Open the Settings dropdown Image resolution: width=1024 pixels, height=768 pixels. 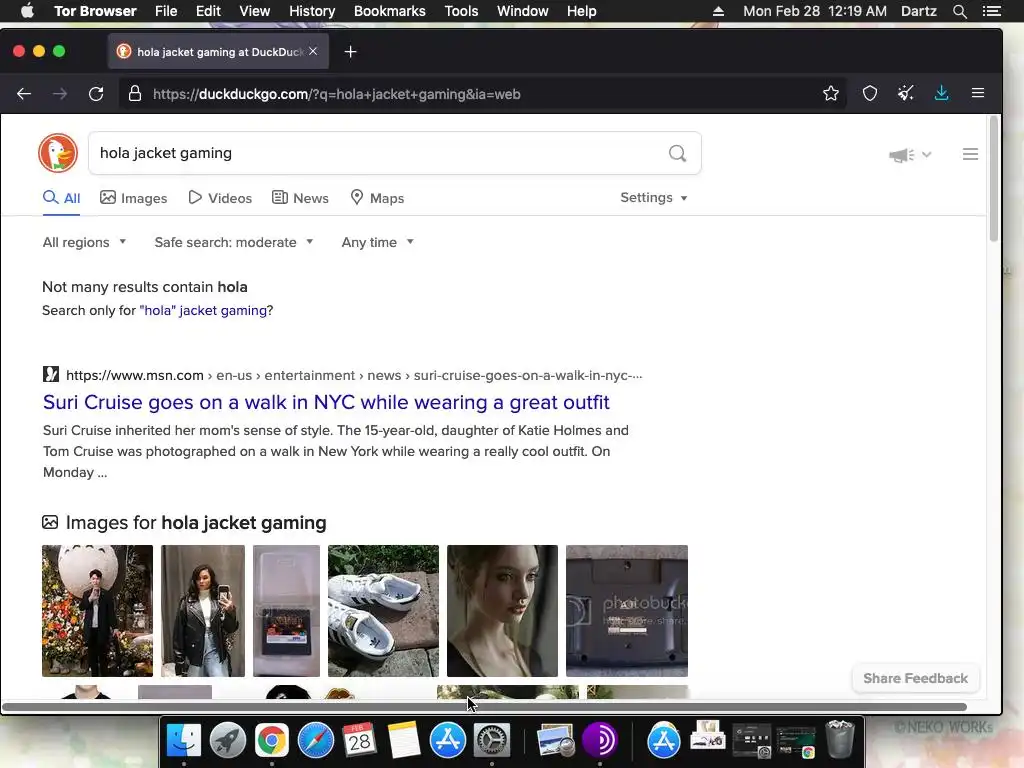click(654, 197)
